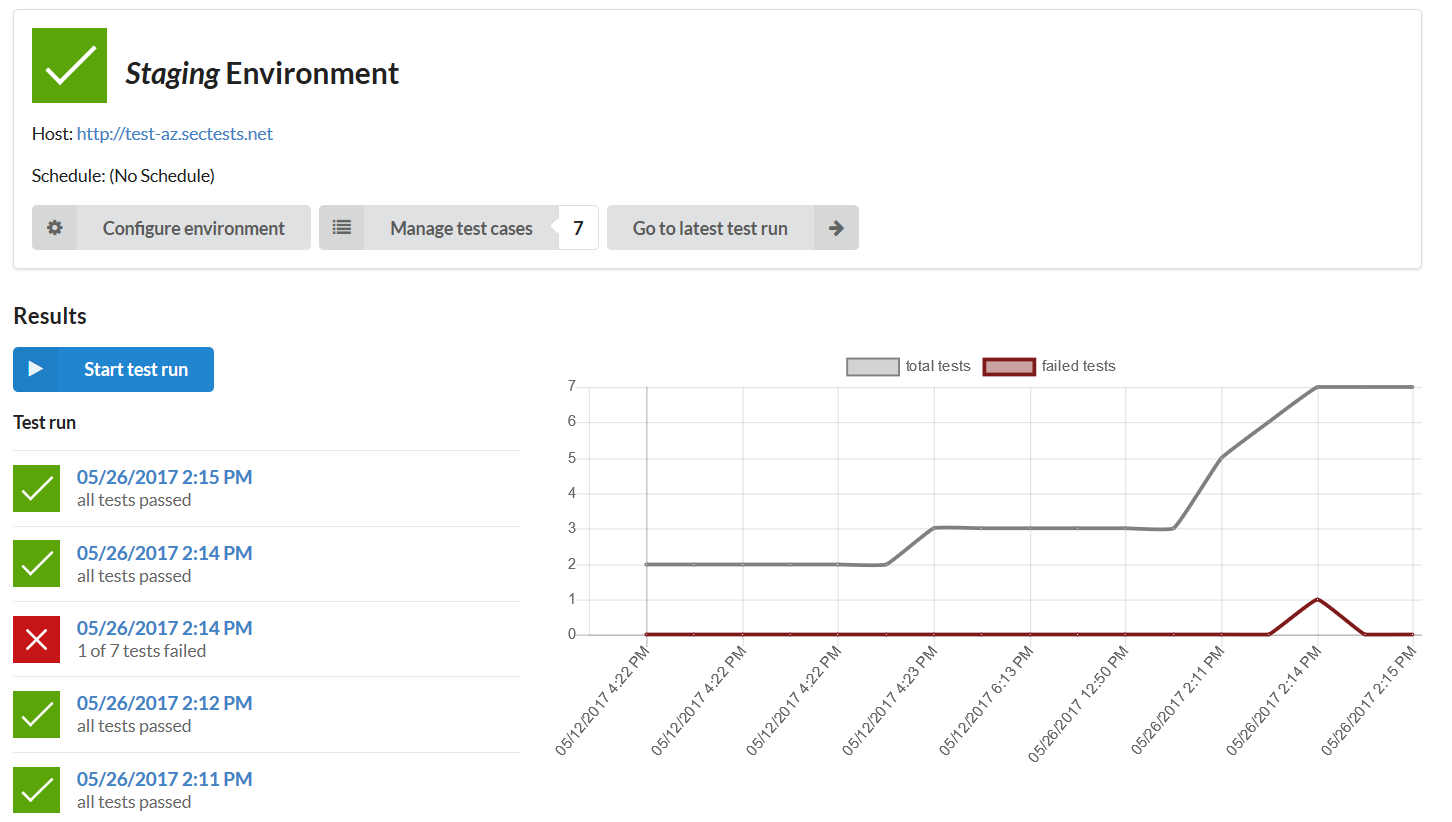This screenshot has height=822, width=1452.
Task: Open the 05/26/2017 2:11 PM test run
Action: (x=164, y=779)
